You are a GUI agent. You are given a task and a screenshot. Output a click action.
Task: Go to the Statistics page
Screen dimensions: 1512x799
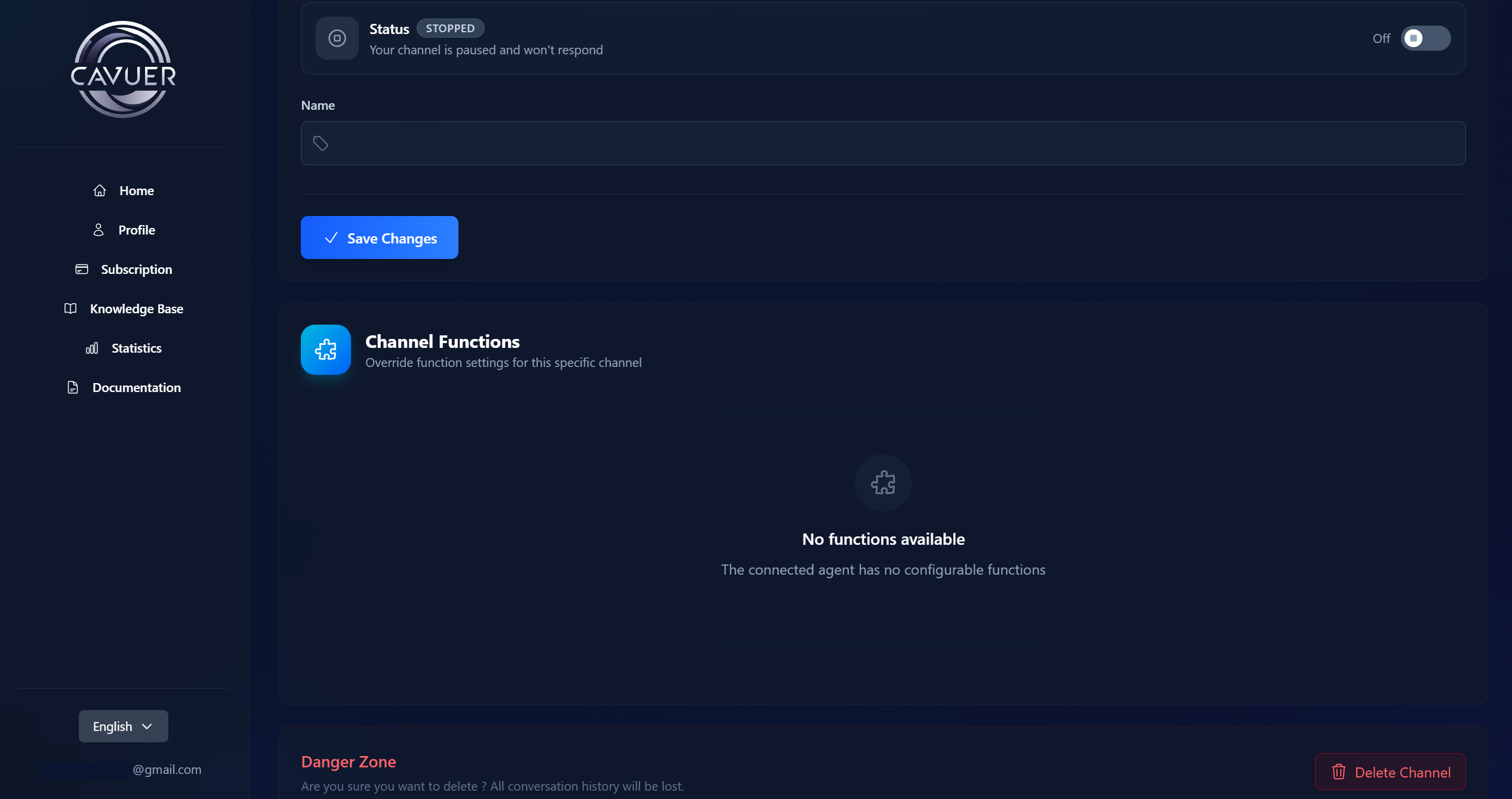tap(136, 348)
